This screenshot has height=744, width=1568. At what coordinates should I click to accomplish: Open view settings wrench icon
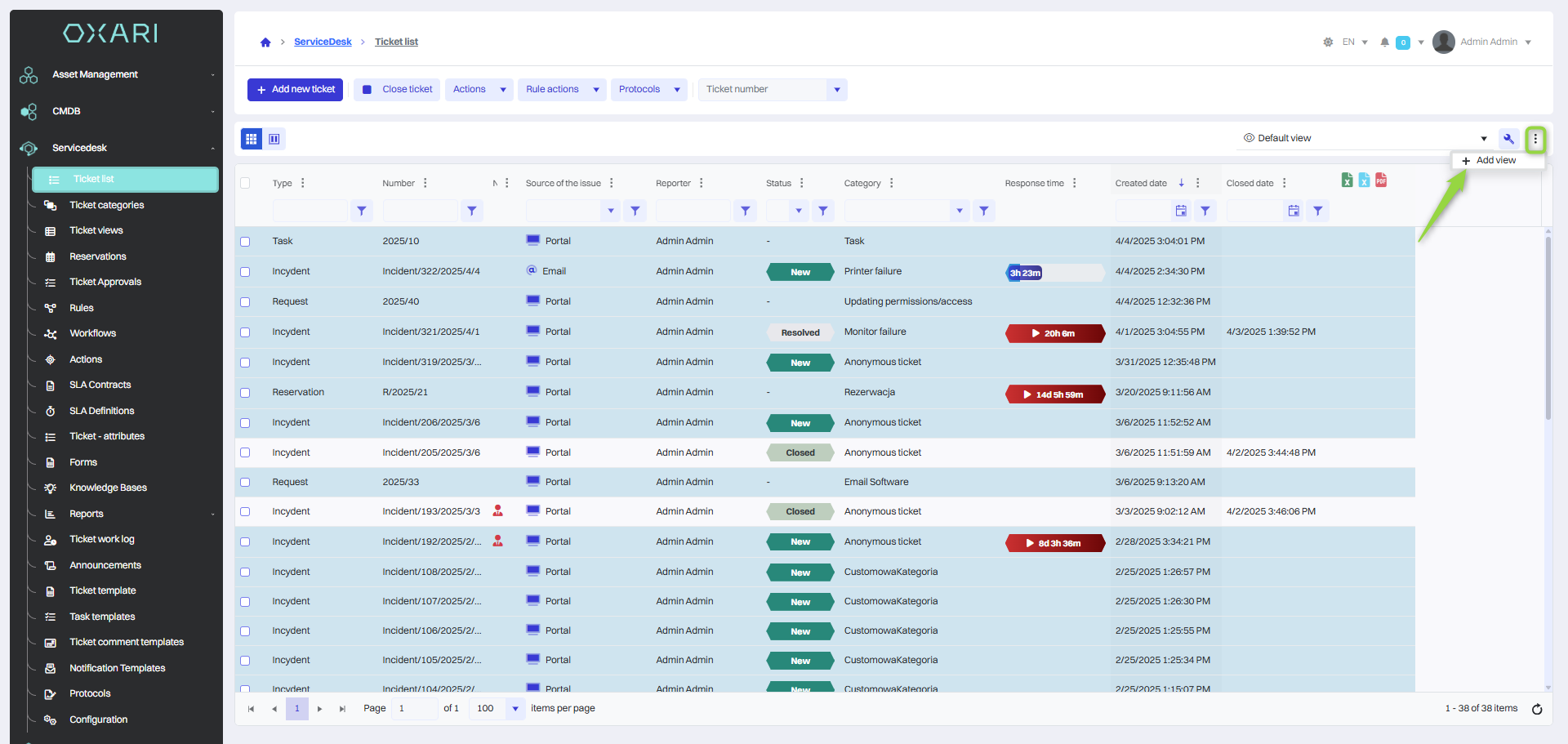(x=1508, y=139)
